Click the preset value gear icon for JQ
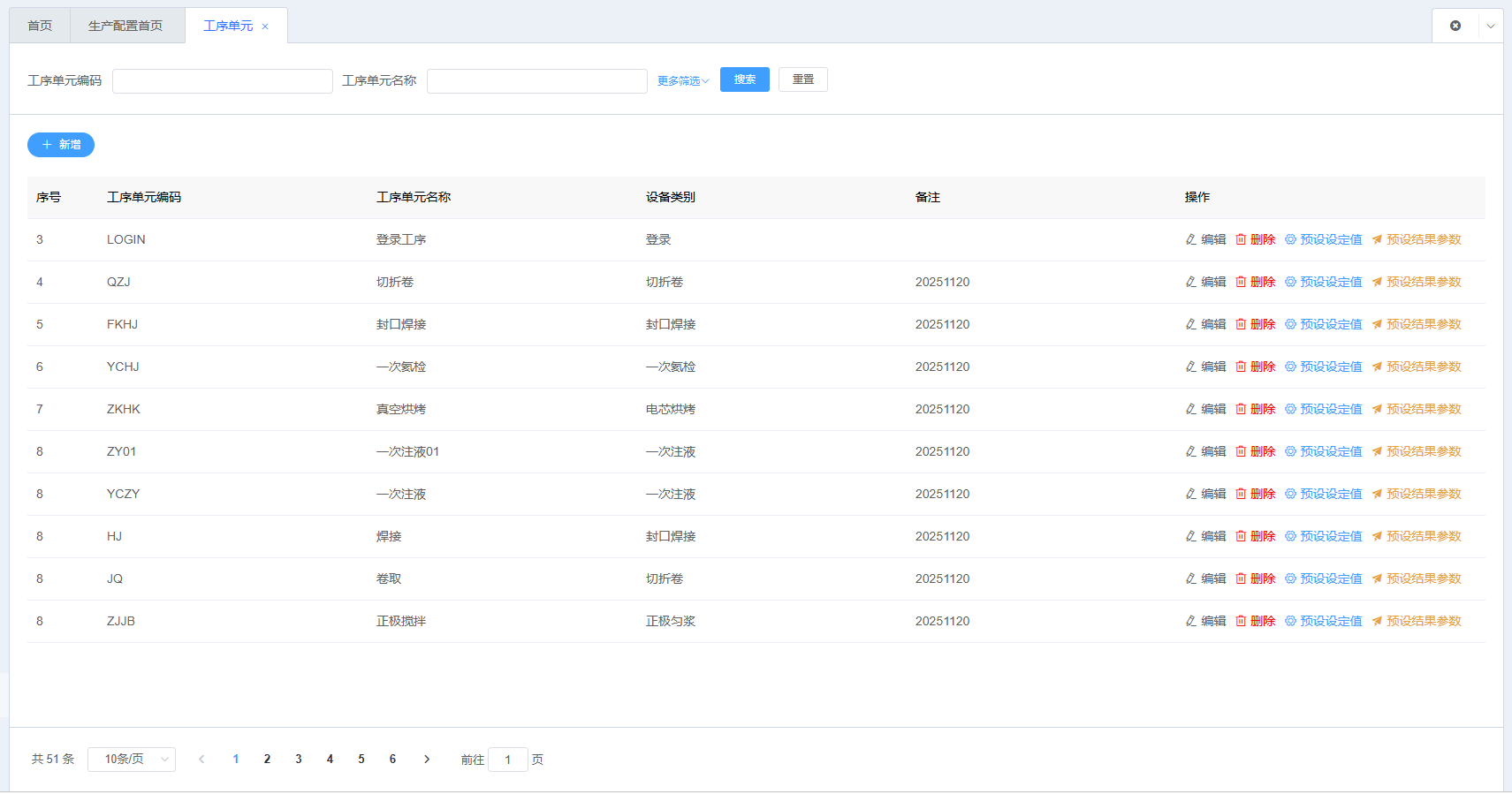This screenshot has height=794, width=1512. pyautogui.click(x=1290, y=578)
